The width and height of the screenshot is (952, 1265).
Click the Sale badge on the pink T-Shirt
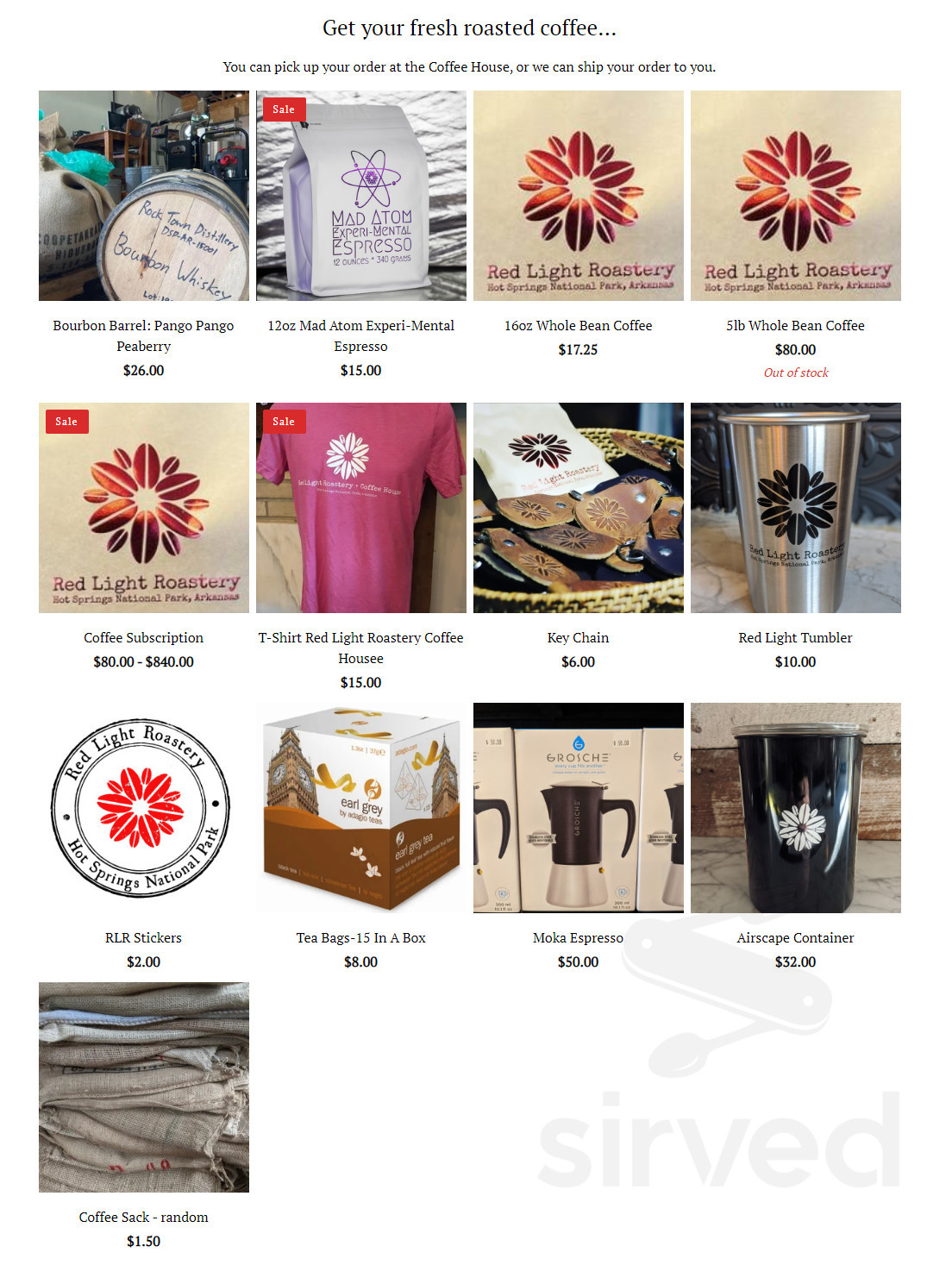coord(284,422)
